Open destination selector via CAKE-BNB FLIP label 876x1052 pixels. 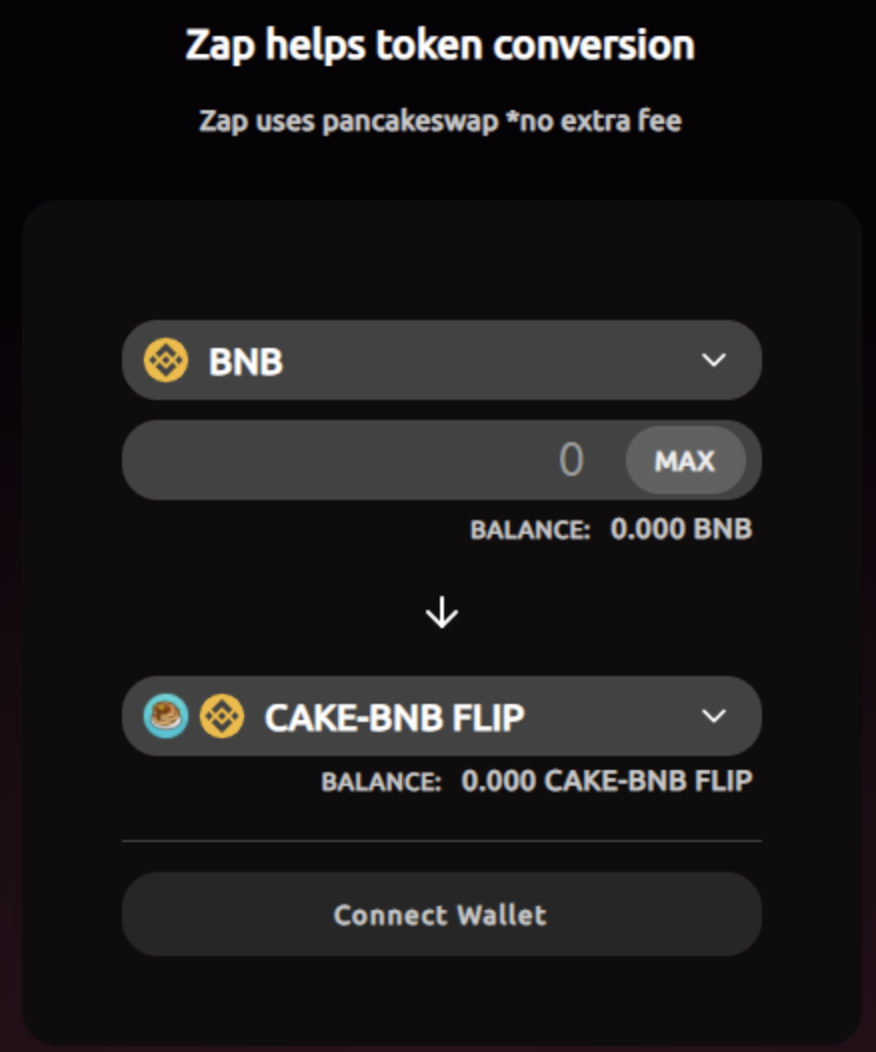(394, 718)
